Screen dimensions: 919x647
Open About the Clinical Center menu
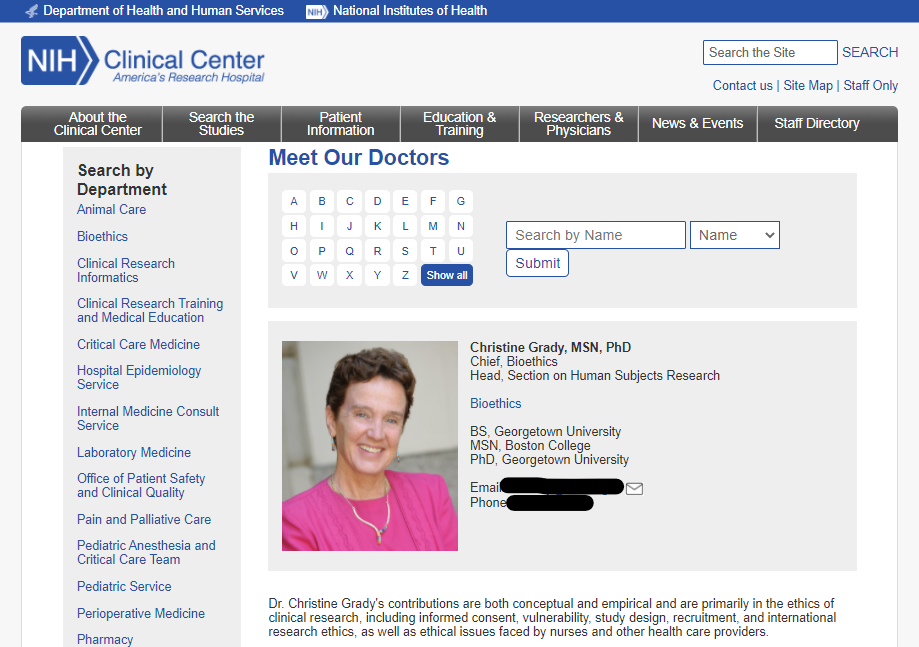(x=92, y=124)
